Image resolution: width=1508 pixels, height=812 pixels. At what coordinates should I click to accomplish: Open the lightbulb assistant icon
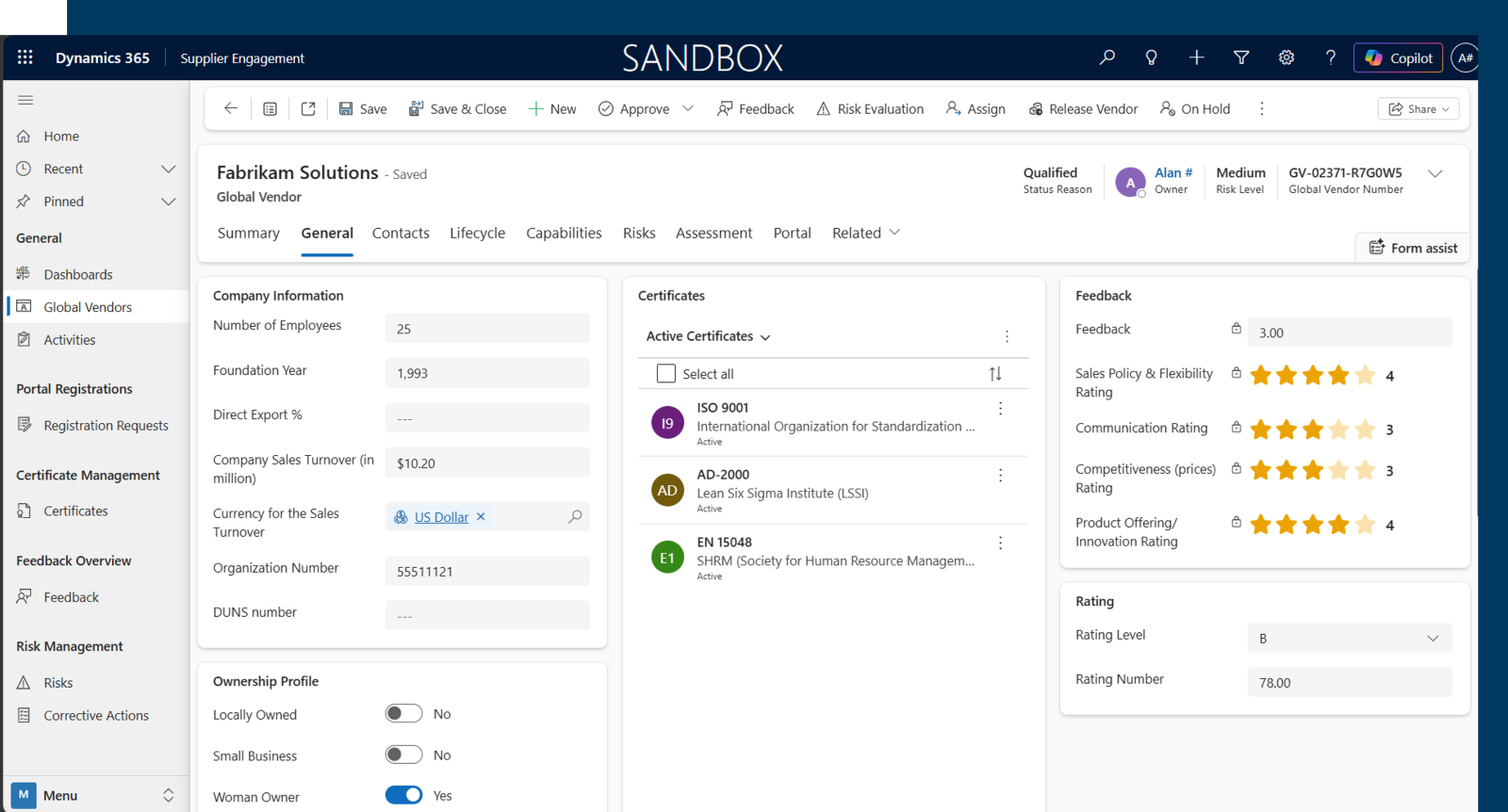[1151, 57]
